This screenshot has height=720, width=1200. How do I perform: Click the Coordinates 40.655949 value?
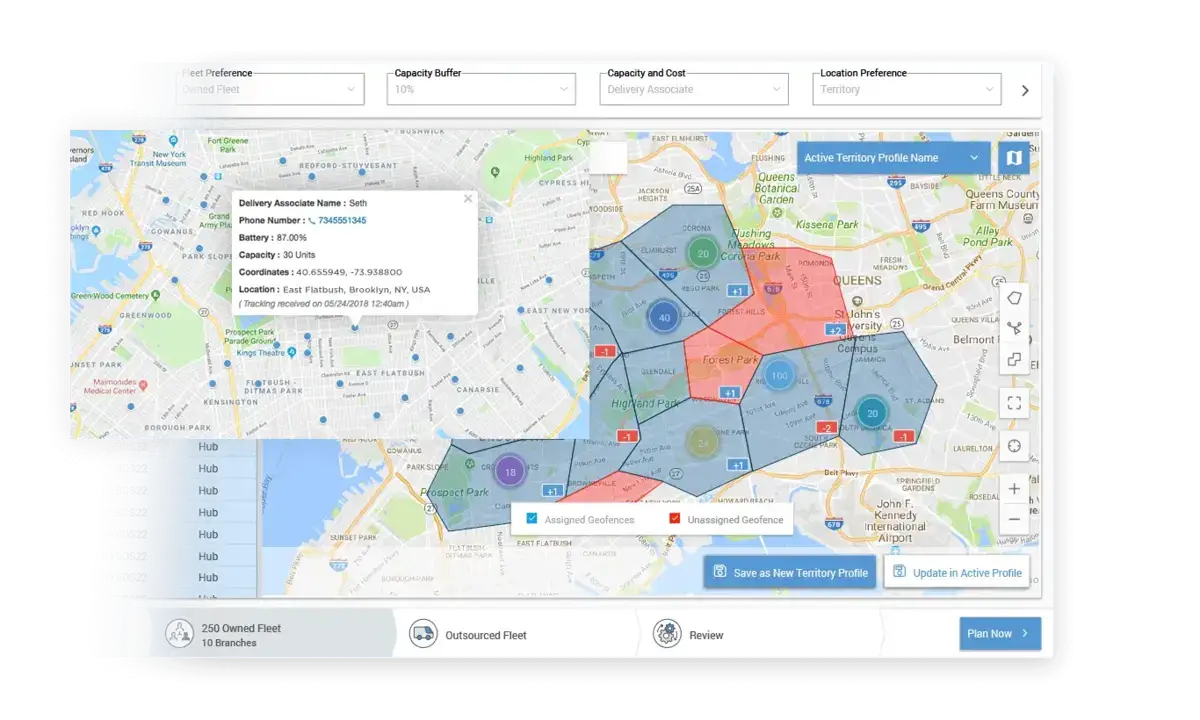point(349,272)
